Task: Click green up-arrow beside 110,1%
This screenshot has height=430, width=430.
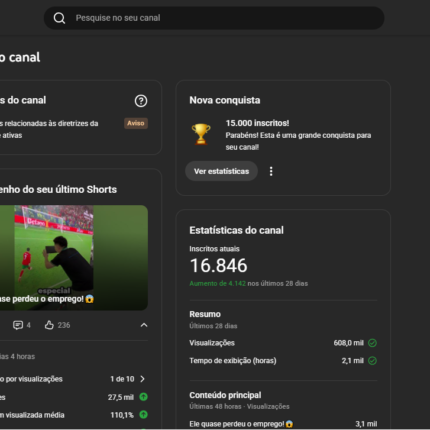Action: [x=143, y=415]
